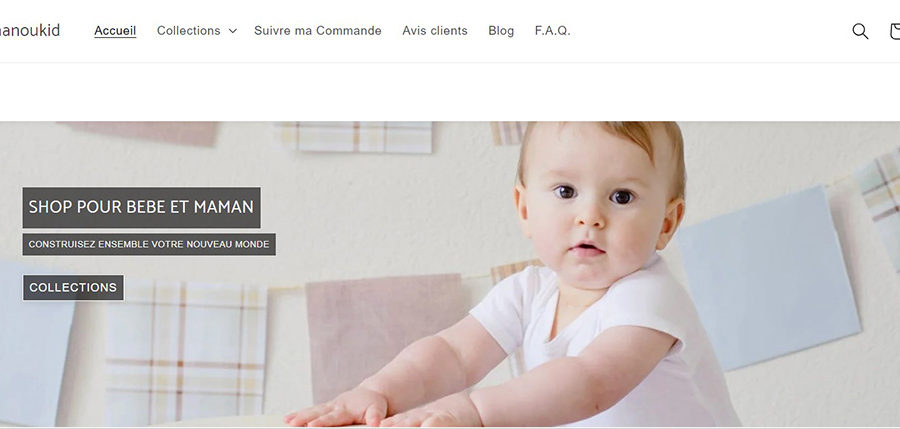Viewport: 900px width, 429px height.
Task: Click the pink fabric square in the banner center
Action: [x=386, y=336]
